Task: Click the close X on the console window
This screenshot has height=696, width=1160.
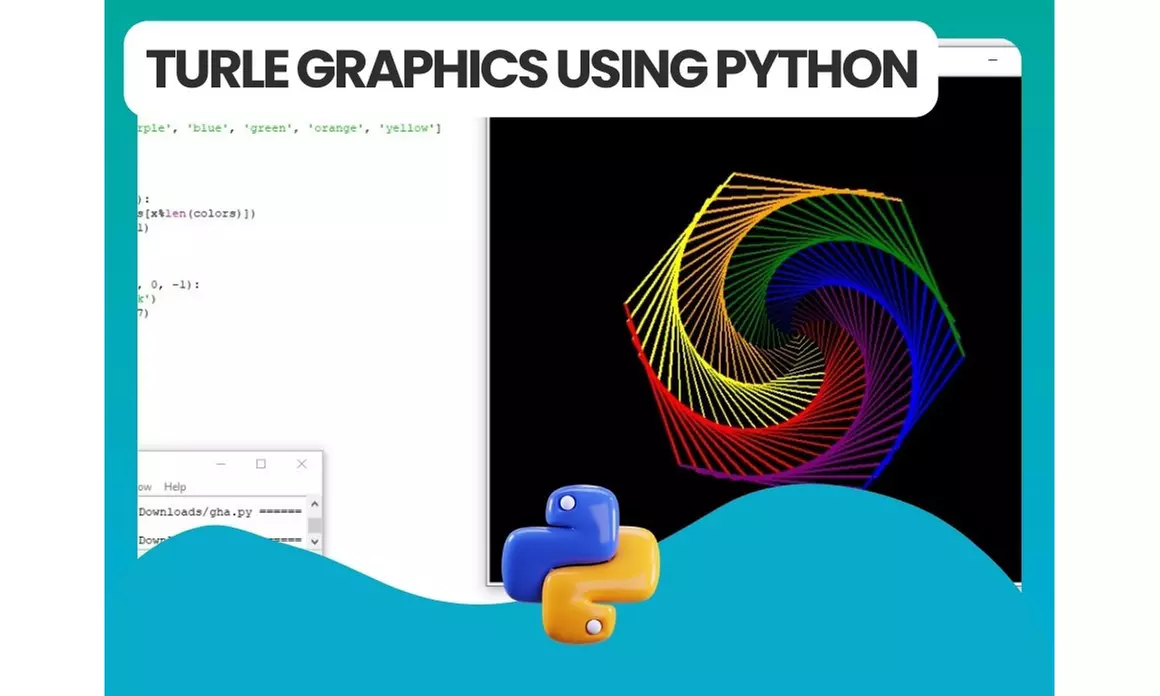Action: 302,464
